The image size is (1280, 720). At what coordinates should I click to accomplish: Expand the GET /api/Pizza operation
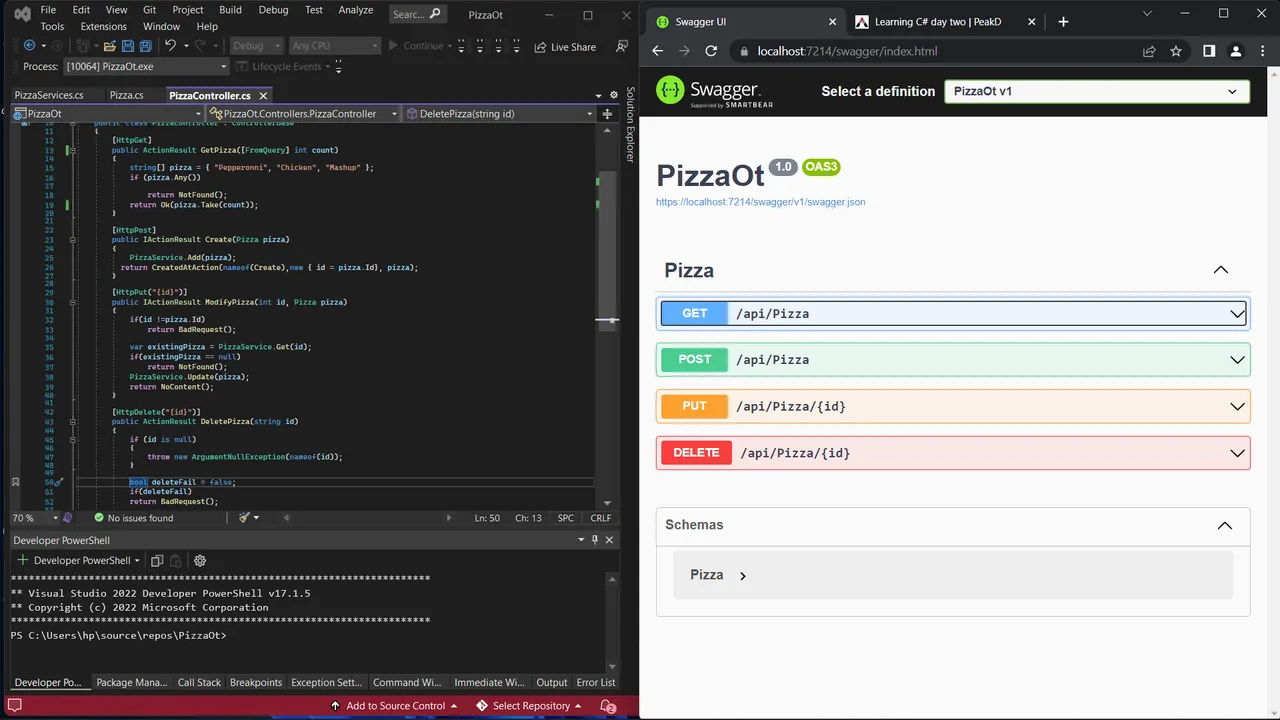[953, 313]
